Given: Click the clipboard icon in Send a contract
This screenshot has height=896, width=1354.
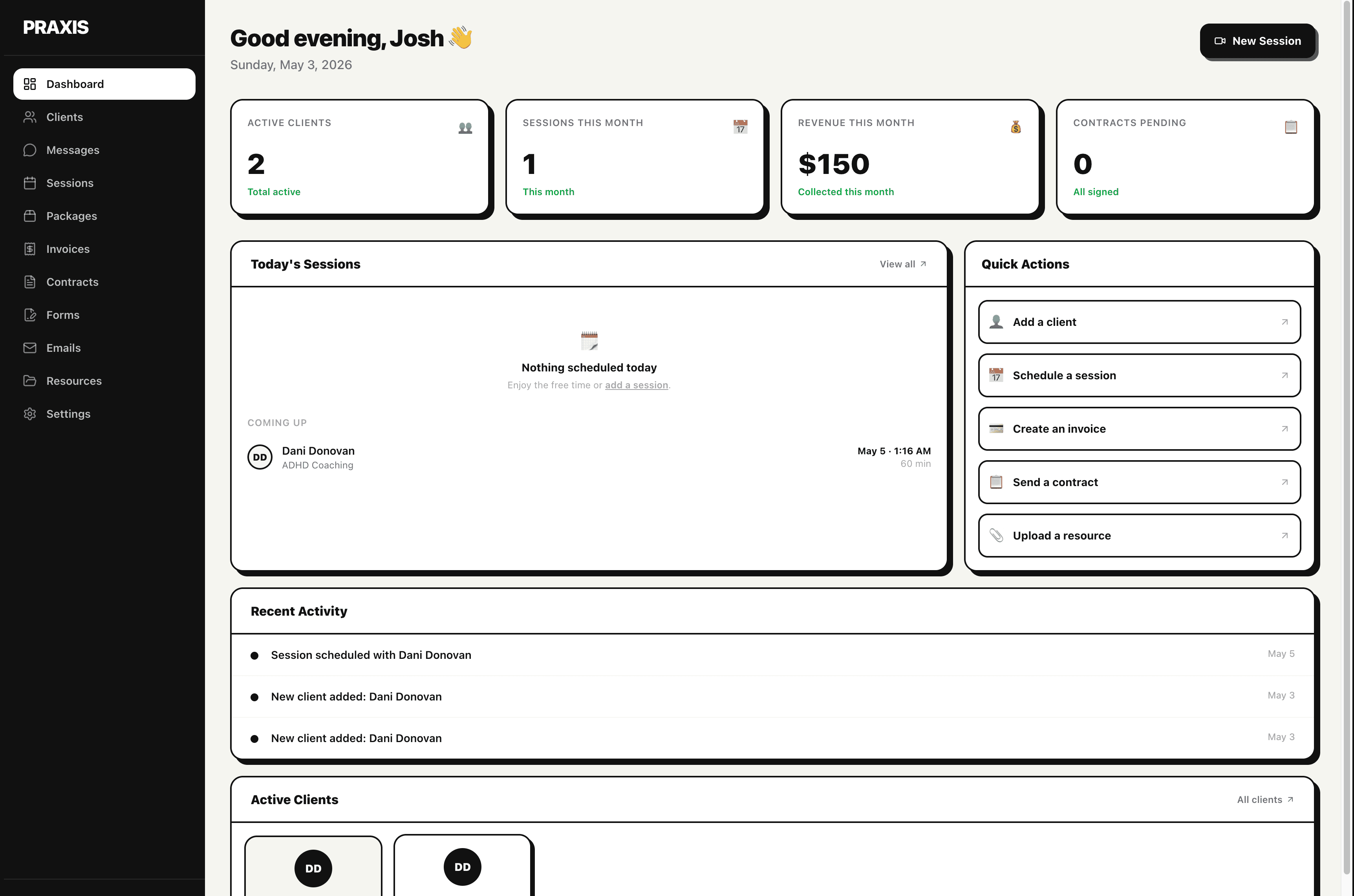Looking at the screenshot, I should [996, 482].
